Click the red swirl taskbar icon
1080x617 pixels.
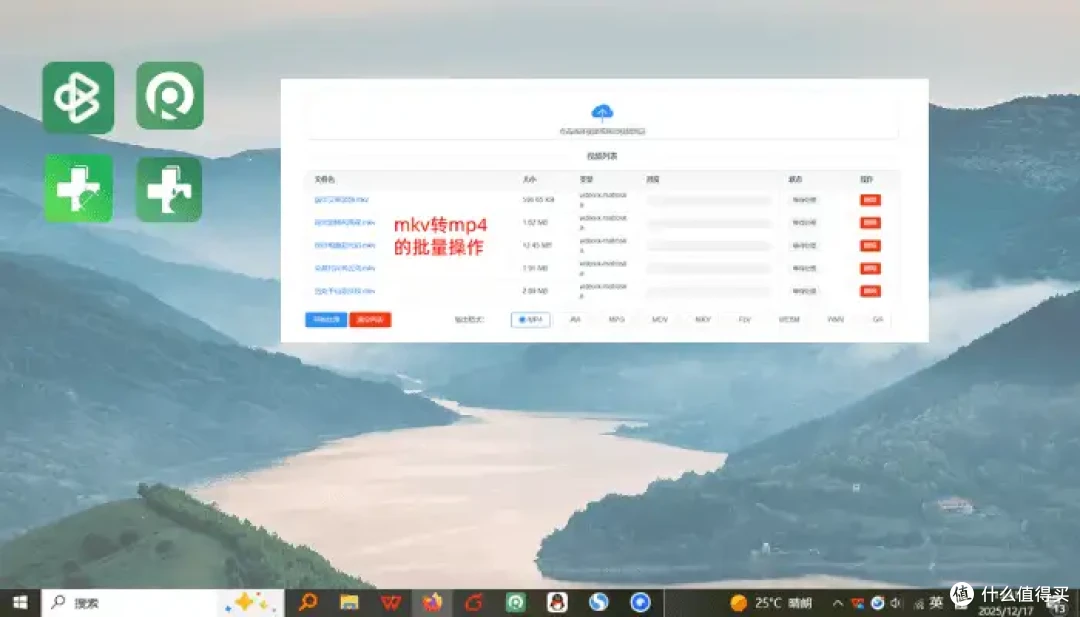tap(474, 603)
